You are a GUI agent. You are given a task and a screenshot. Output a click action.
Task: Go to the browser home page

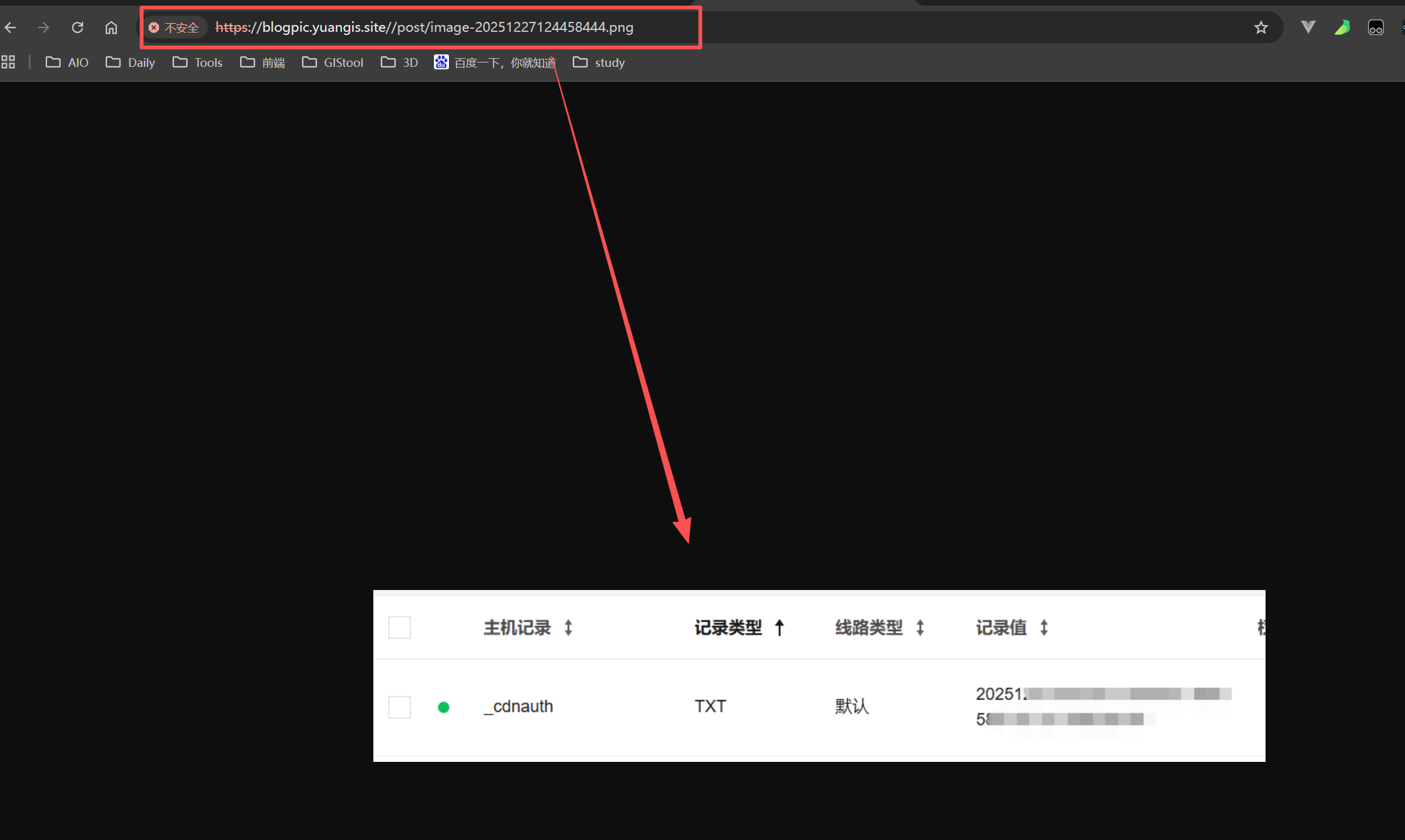click(x=111, y=27)
